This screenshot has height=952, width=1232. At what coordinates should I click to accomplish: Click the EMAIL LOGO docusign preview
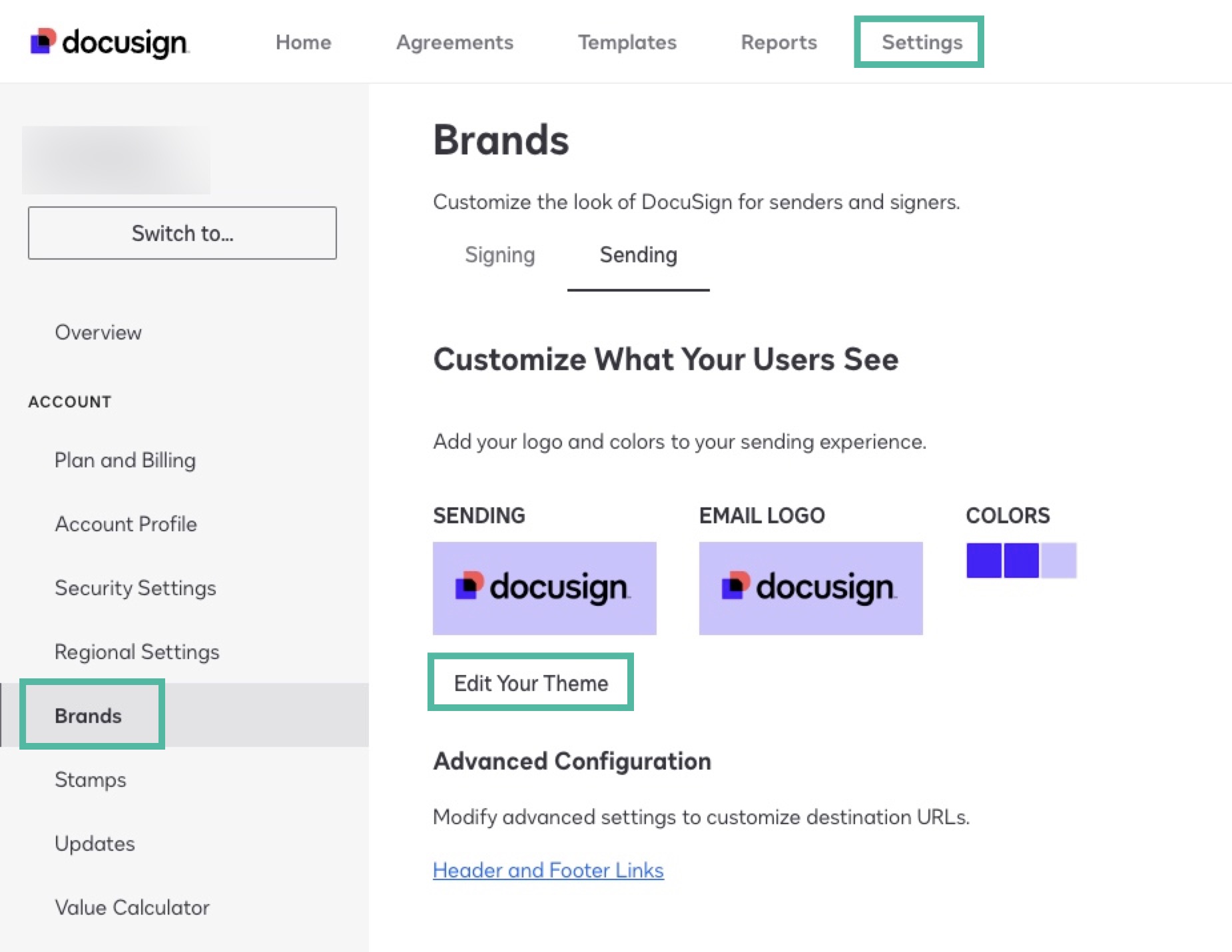pyautogui.click(x=810, y=588)
